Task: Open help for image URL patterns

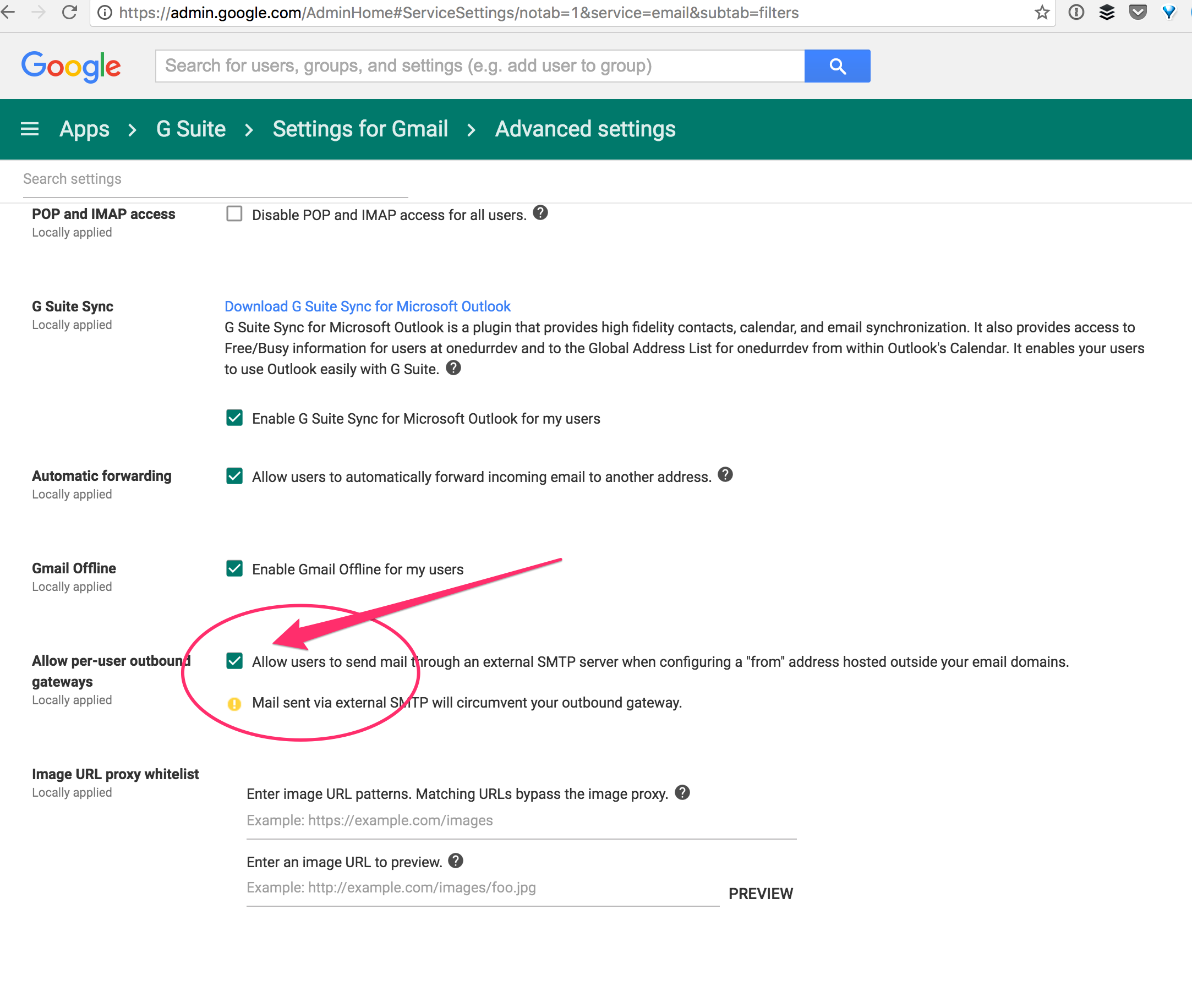Action: point(682,792)
